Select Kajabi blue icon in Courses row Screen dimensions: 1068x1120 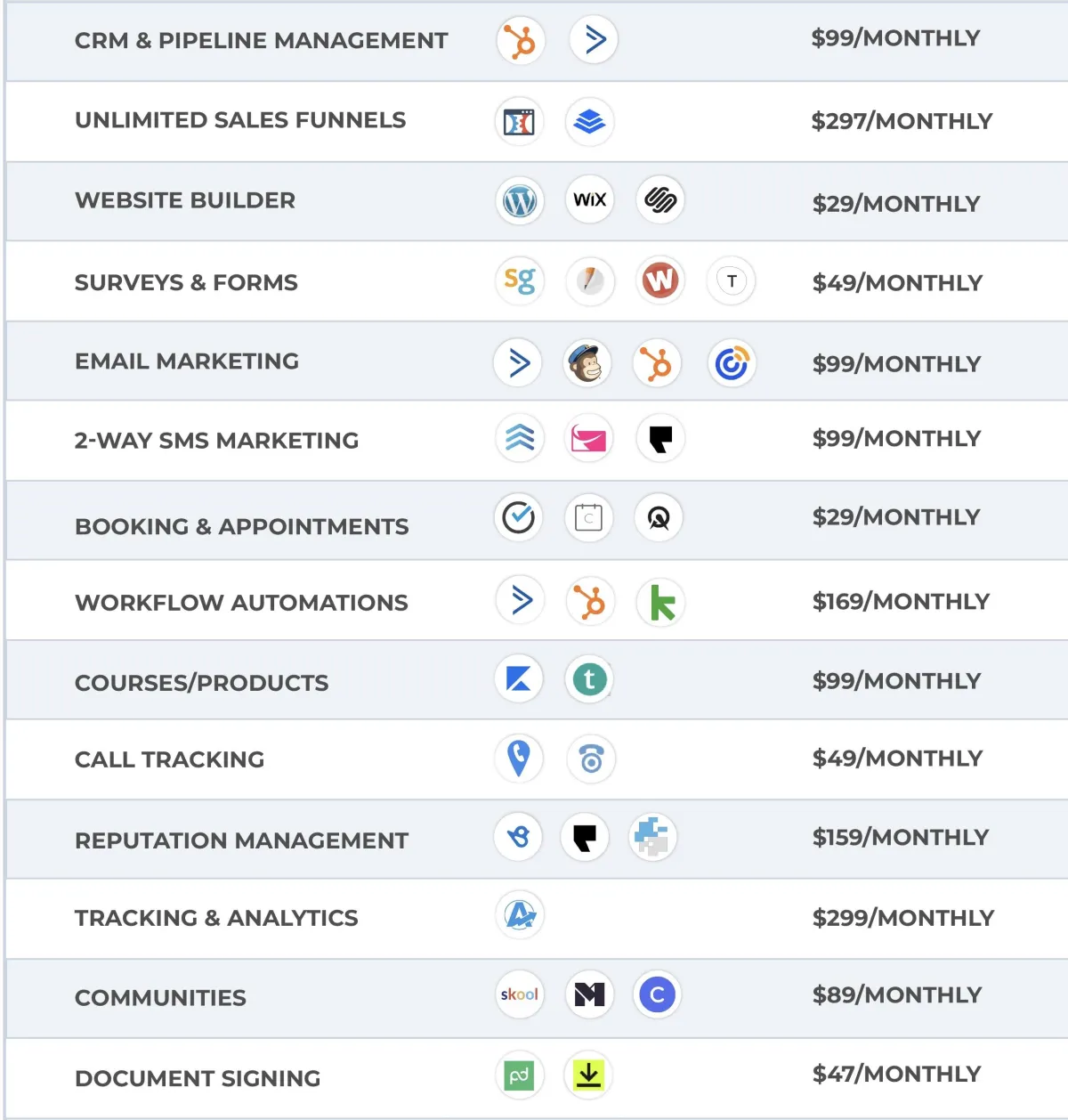coord(519,679)
